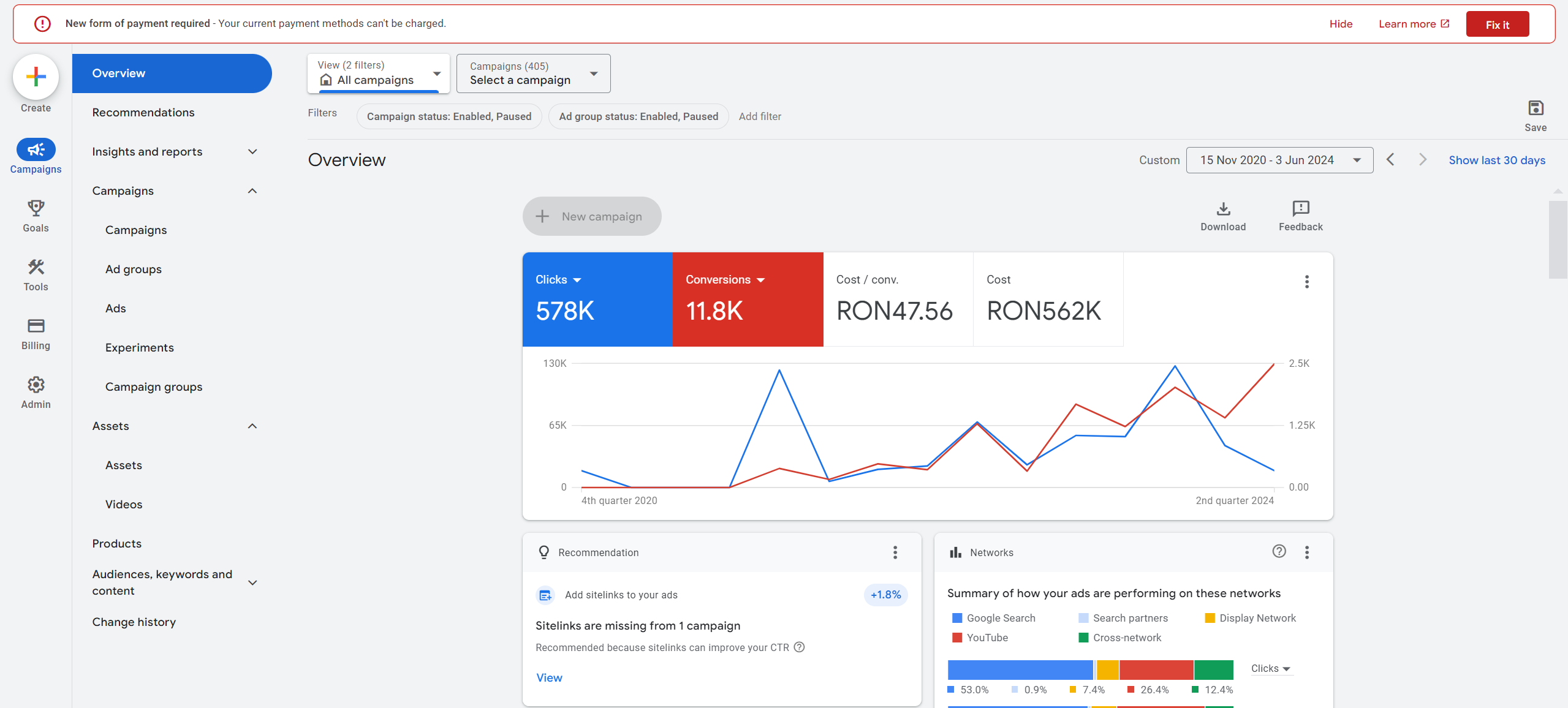Click the Download icon
This screenshot has width=1568, height=708.
(x=1223, y=209)
